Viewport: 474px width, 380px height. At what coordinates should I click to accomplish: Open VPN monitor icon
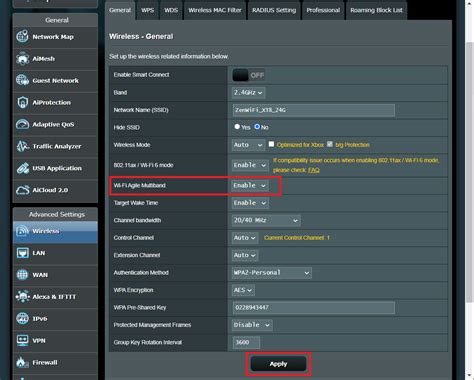(22, 340)
